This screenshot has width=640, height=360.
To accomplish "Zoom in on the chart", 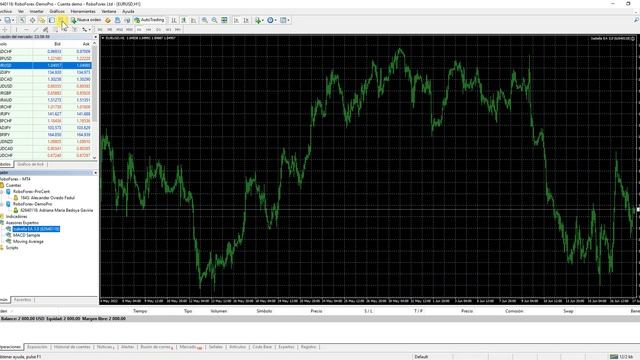I will [204, 20].
